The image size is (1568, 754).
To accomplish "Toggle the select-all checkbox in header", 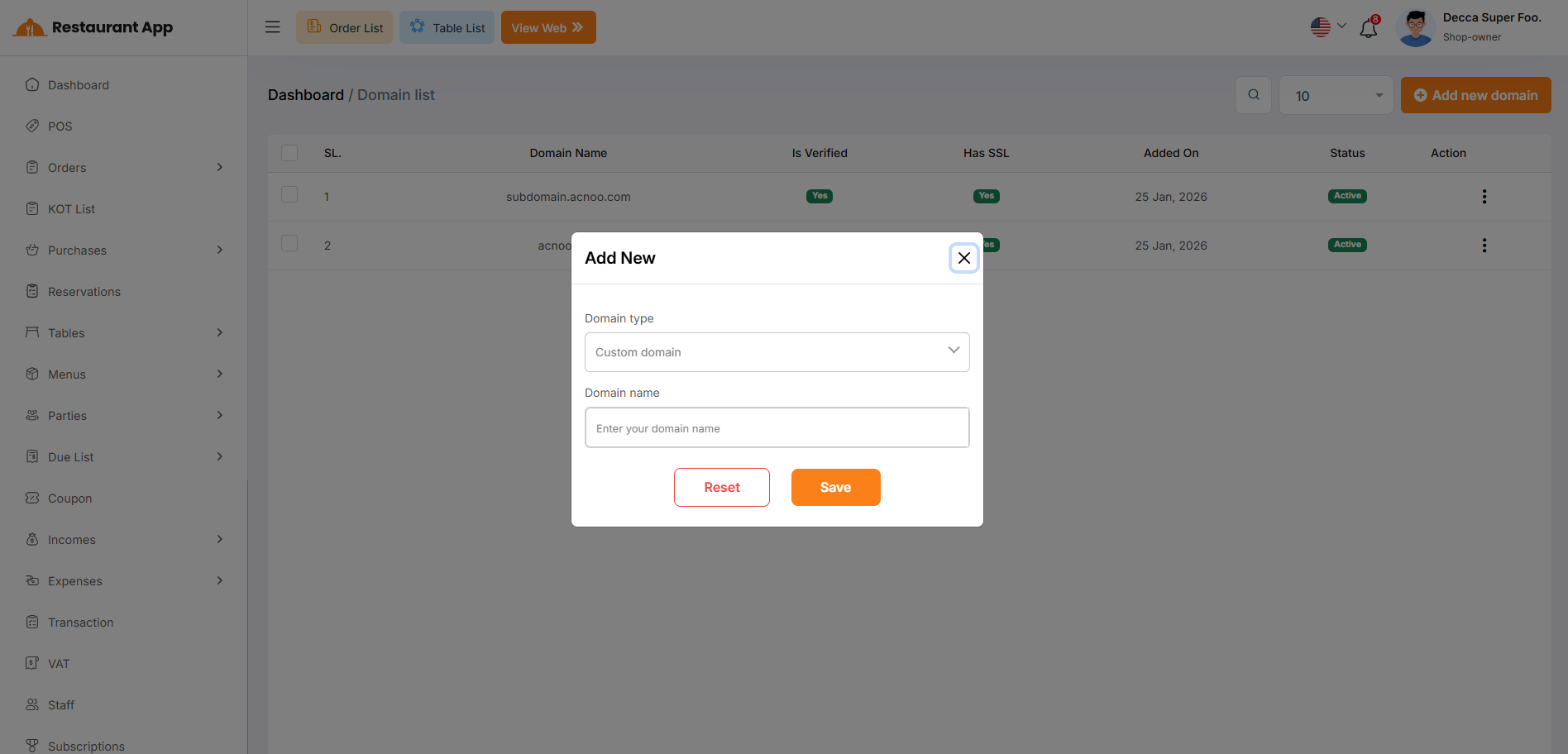I will (289, 153).
